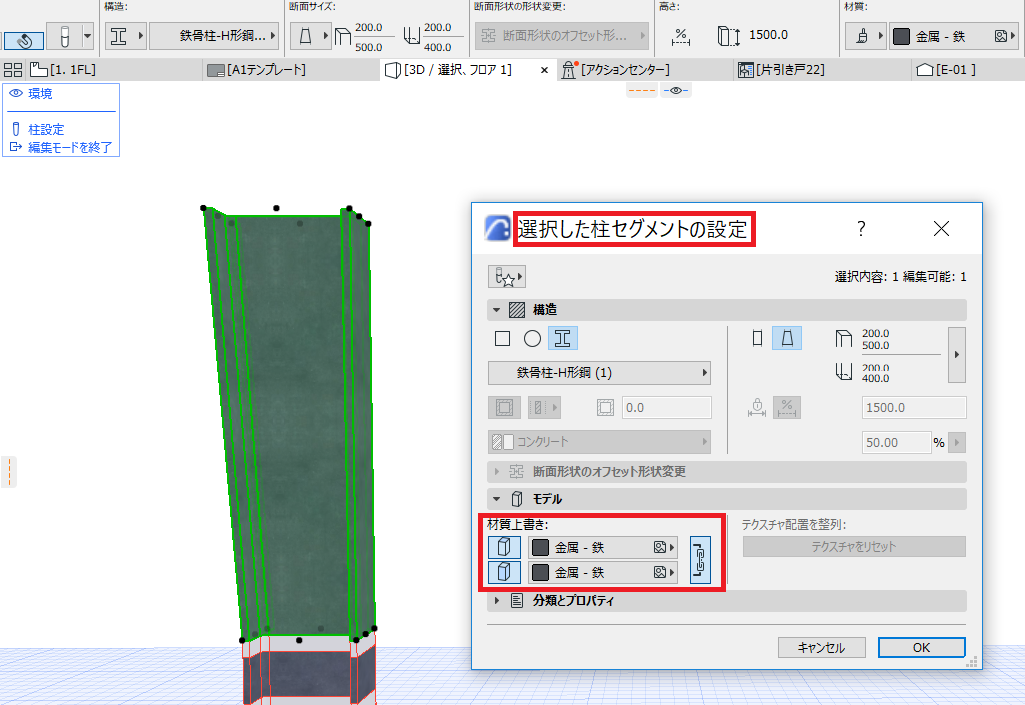This screenshot has height=705, width=1025.
Task: Switch to the [1. 1FL] tab
Action: pos(64,69)
